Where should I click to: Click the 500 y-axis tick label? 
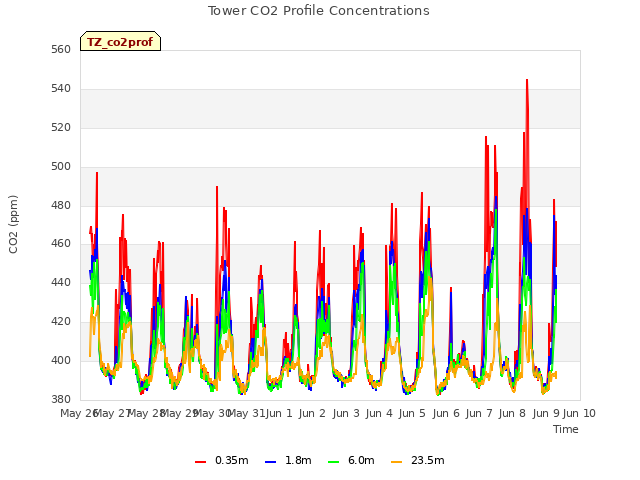61,167
